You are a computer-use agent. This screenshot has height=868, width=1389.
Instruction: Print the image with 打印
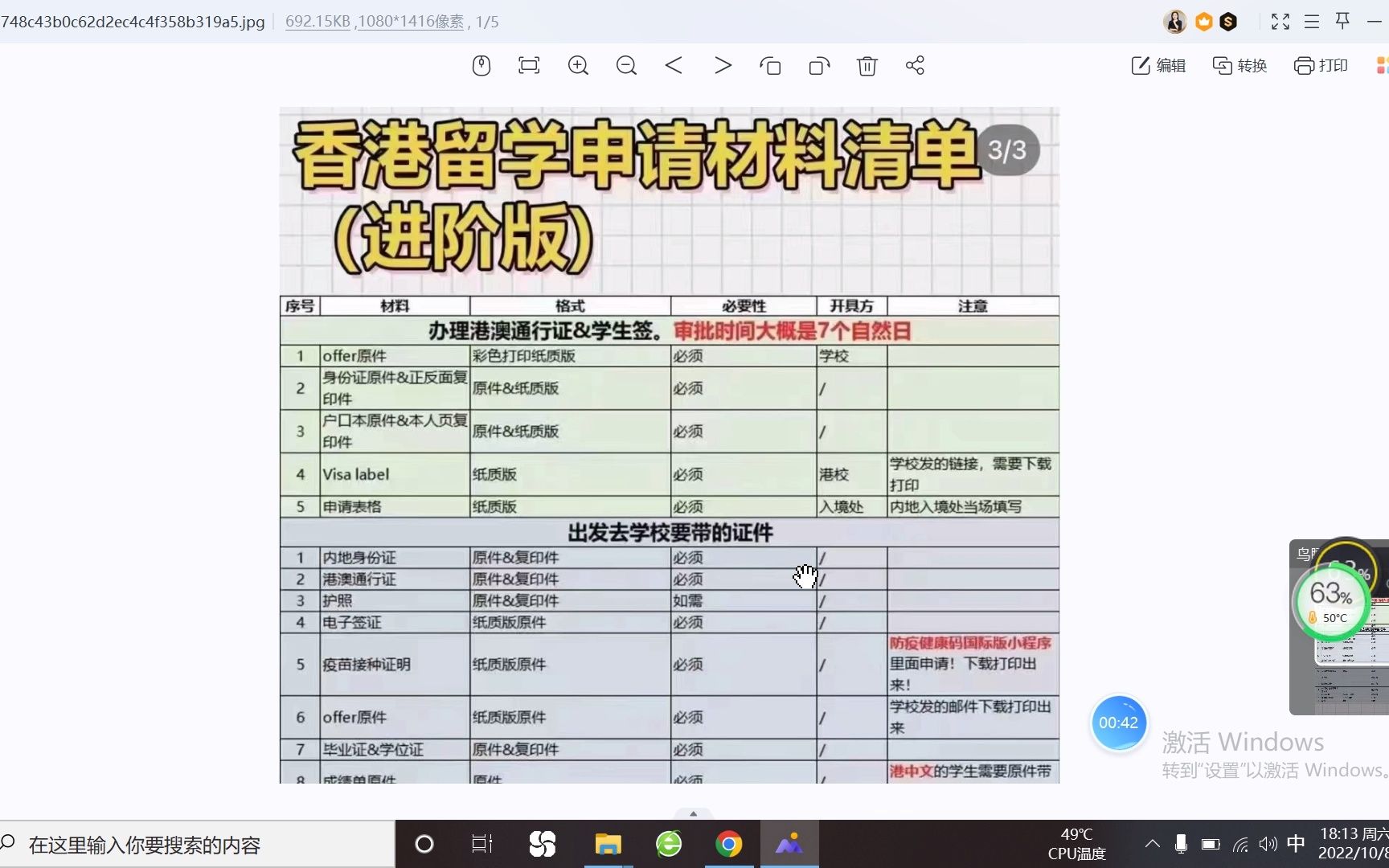tap(1321, 65)
